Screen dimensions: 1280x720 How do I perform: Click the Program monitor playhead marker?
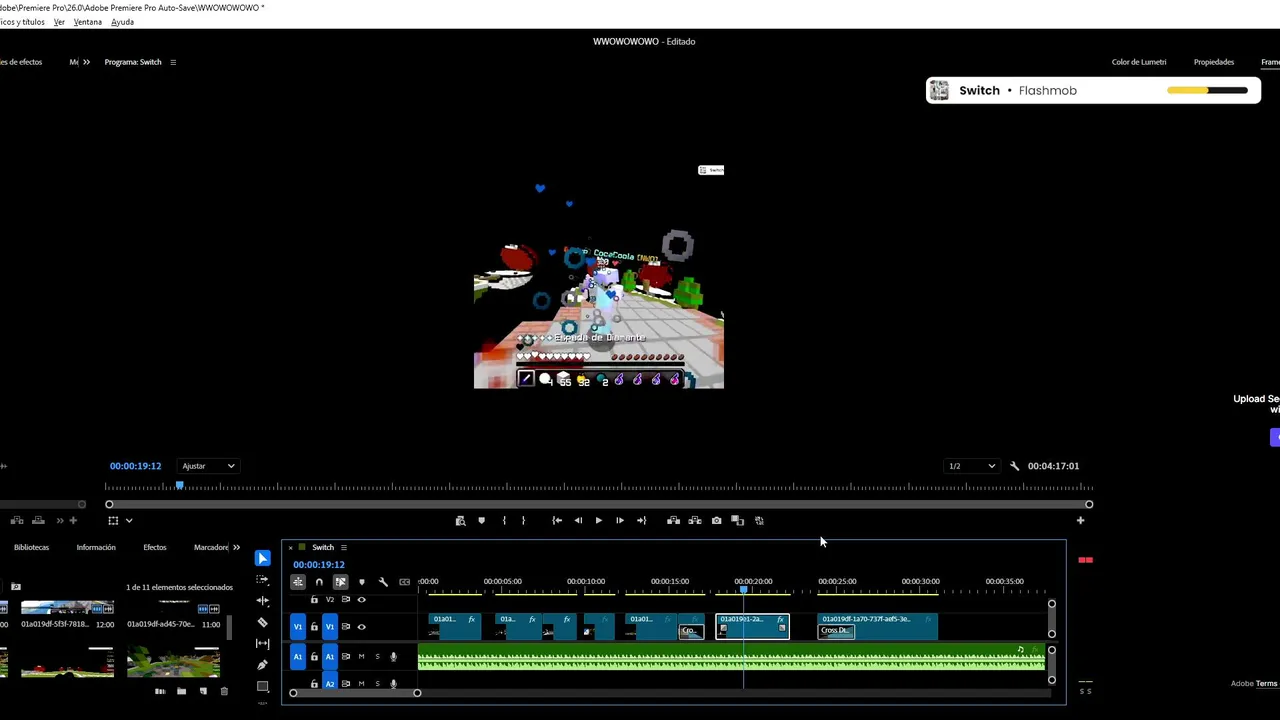(x=180, y=485)
